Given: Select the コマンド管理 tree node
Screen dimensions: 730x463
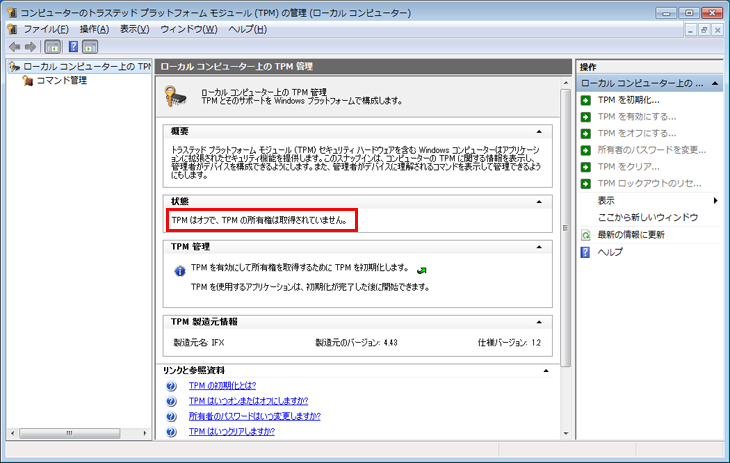Looking at the screenshot, I should pyautogui.click(x=60, y=81).
